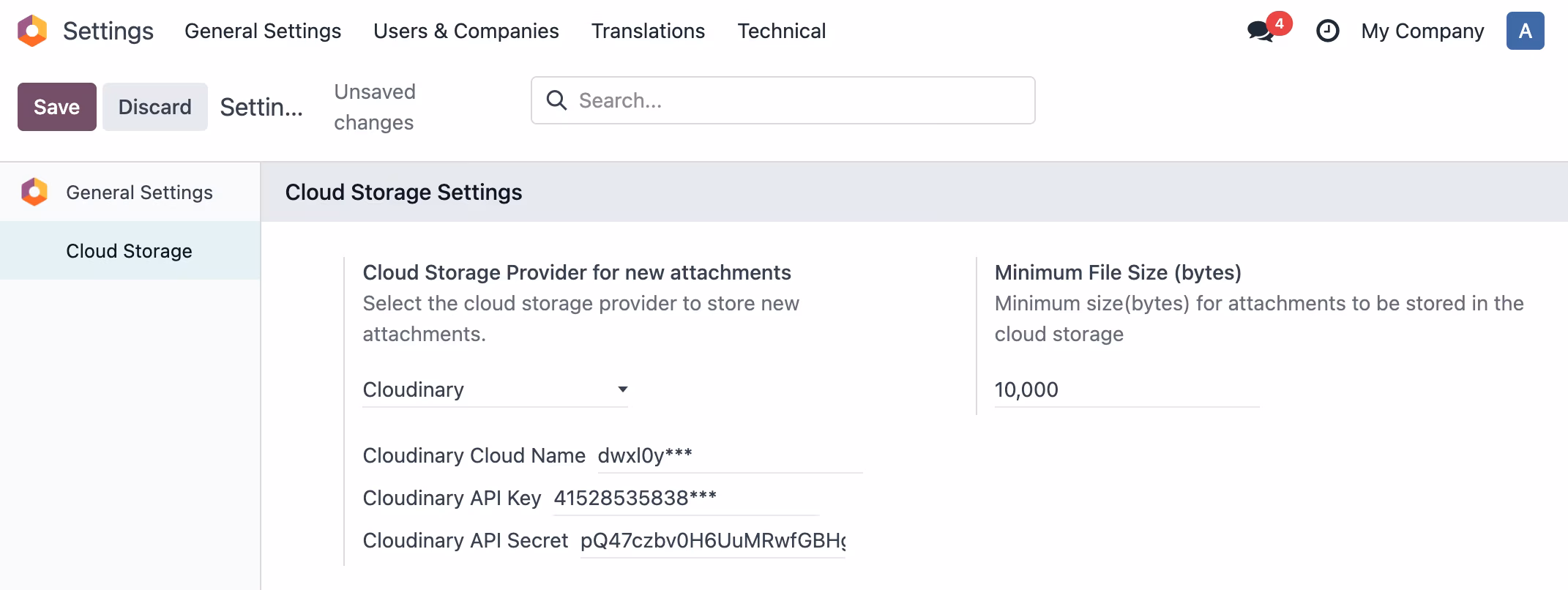Edit the Cloudinary API Secret field
The height and width of the screenshot is (590, 1568).
coord(713,540)
